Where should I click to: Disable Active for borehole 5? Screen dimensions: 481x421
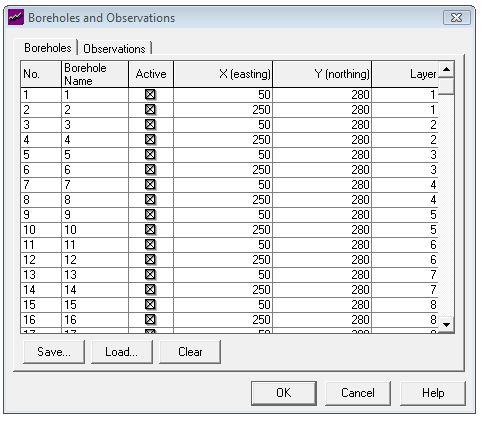[150, 155]
